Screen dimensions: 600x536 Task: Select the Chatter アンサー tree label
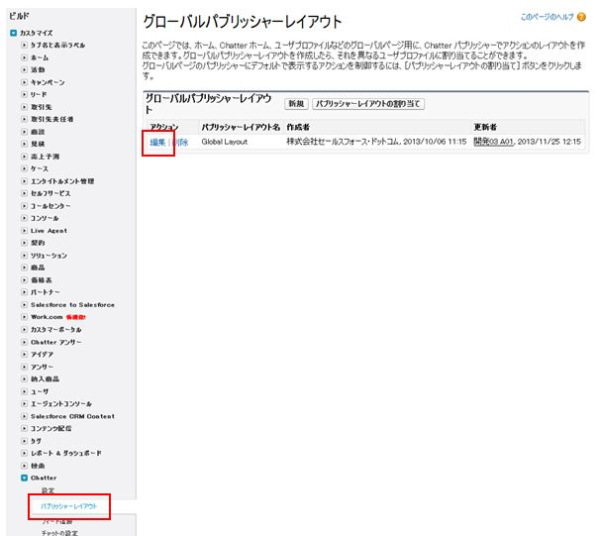(56, 342)
